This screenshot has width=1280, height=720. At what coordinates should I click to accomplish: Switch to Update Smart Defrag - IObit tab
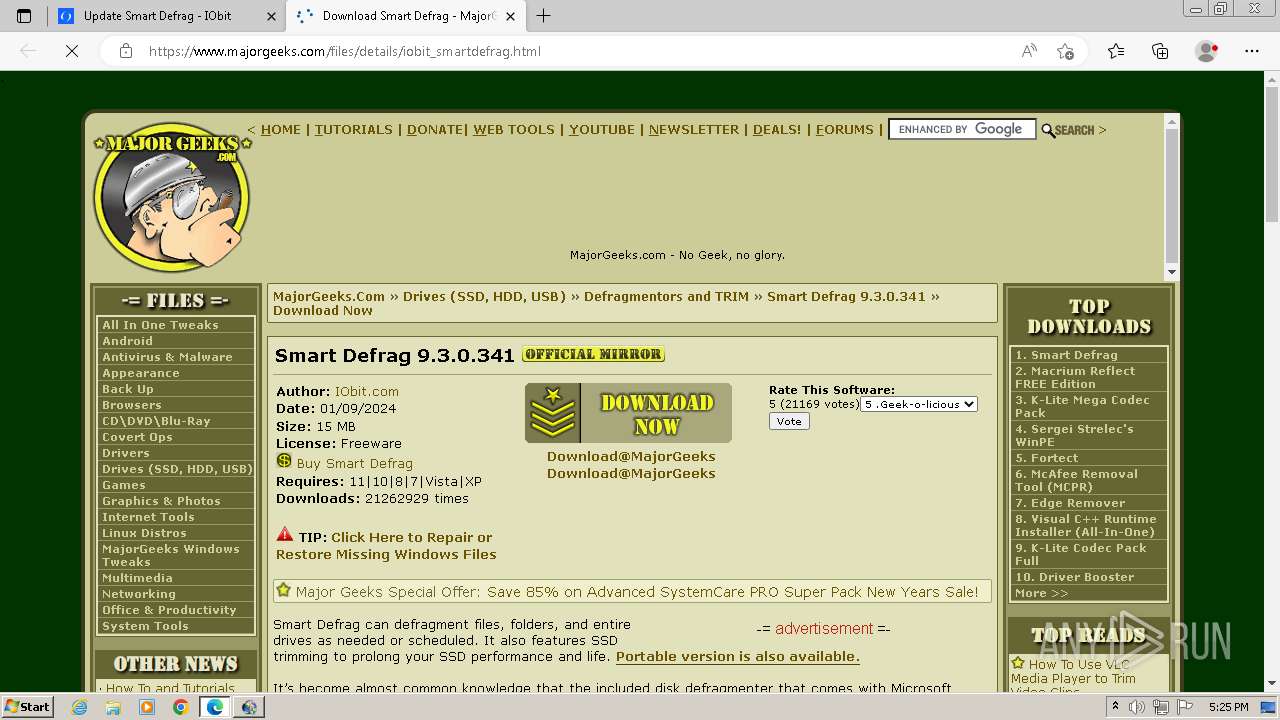click(156, 16)
